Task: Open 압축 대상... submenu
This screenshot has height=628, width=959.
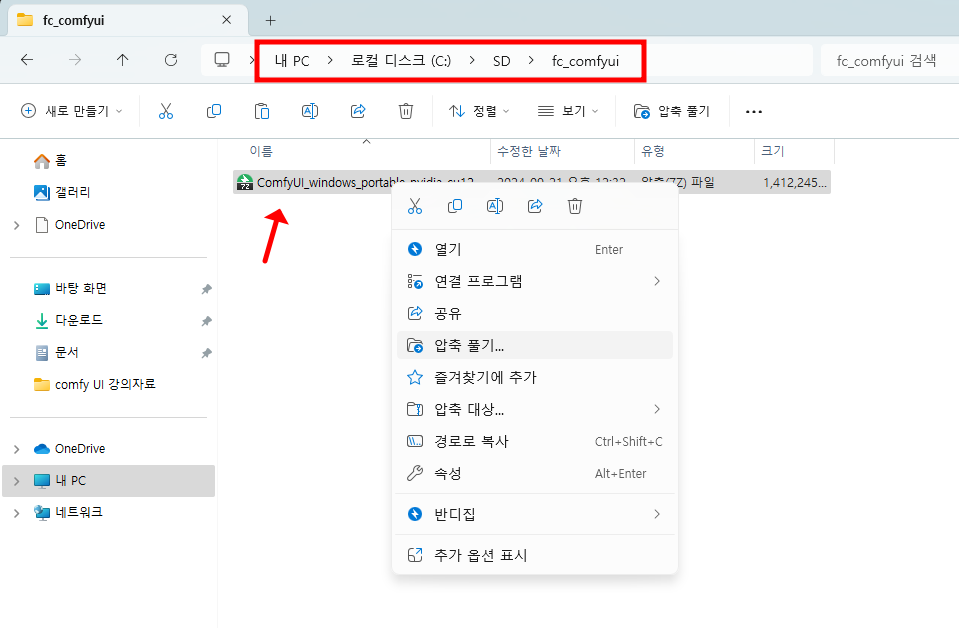Action: click(535, 409)
